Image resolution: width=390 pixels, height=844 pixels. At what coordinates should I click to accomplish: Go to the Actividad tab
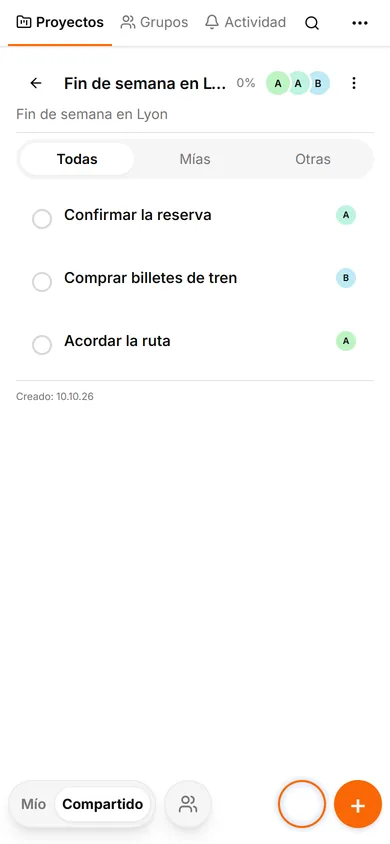click(x=245, y=23)
